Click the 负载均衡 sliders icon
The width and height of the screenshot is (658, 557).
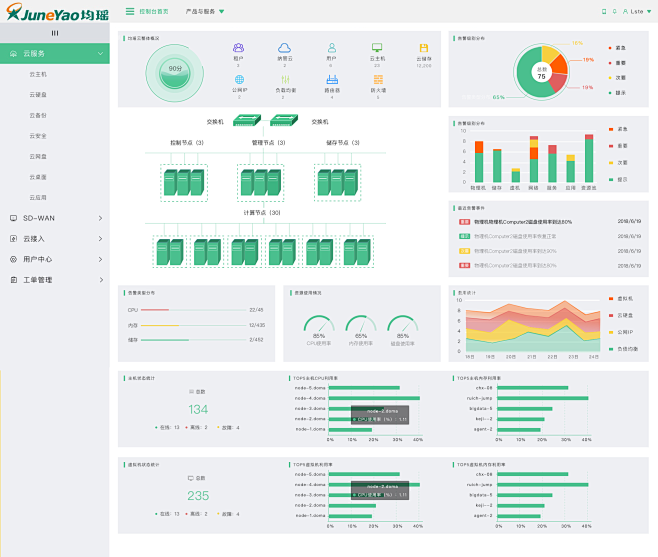285,79
